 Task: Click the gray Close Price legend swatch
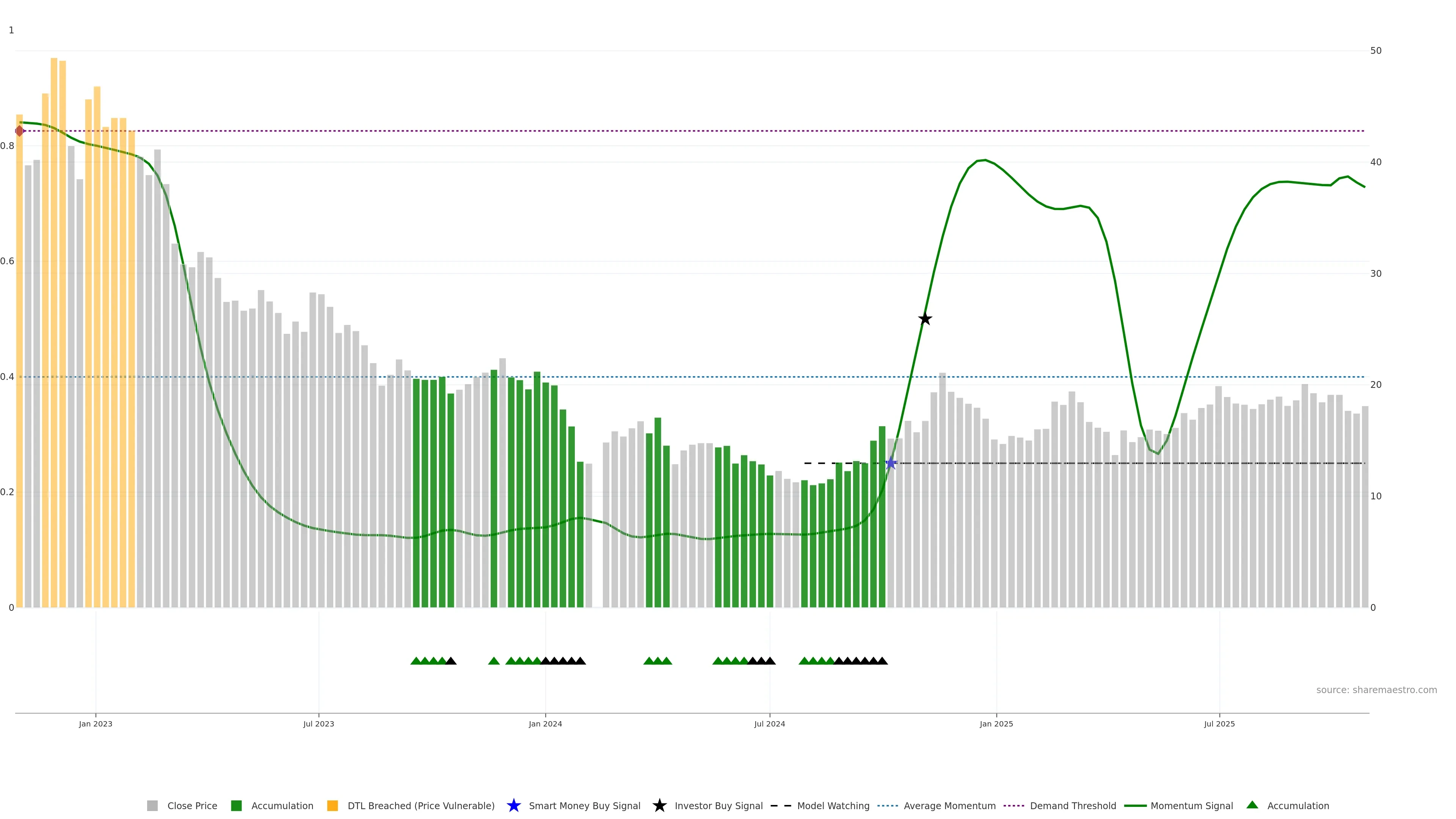152,805
